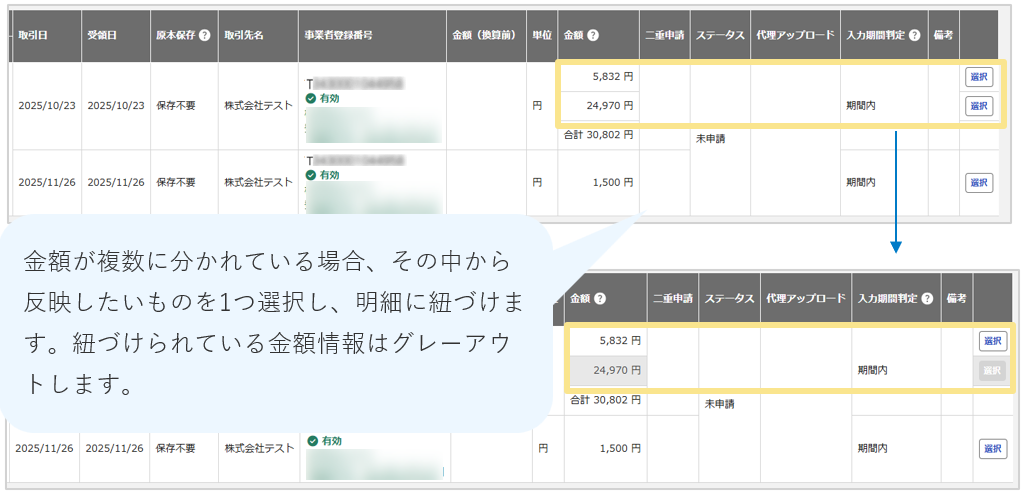Select 選択 button for 24,970 円 in top table
Screen dimensions: 1023x493
tap(979, 106)
